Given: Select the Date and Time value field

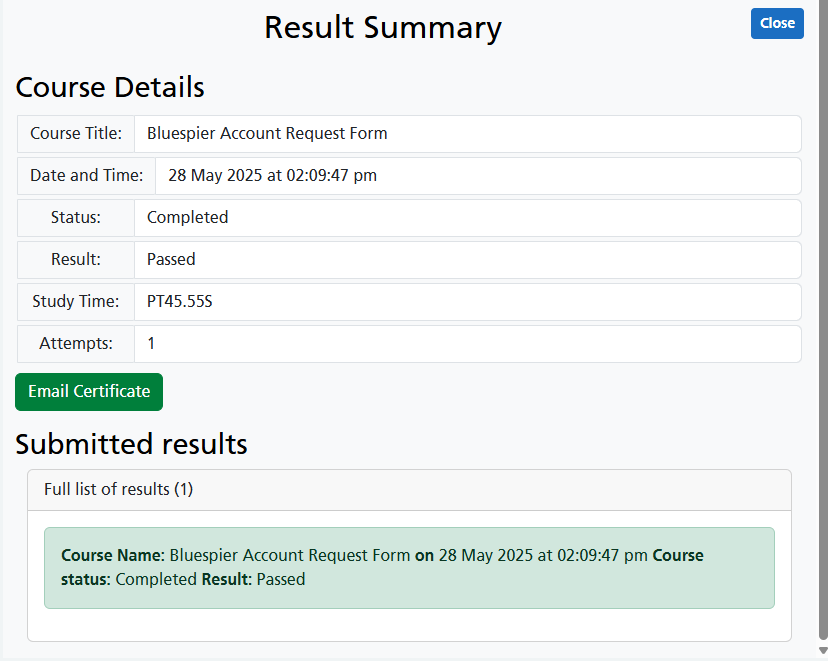Looking at the screenshot, I should pos(478,176).
